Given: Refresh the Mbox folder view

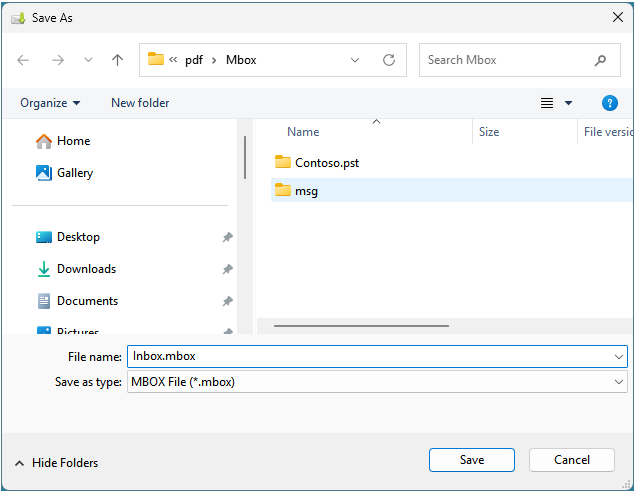Looking at the screenshot, I should tap(389, 60).
